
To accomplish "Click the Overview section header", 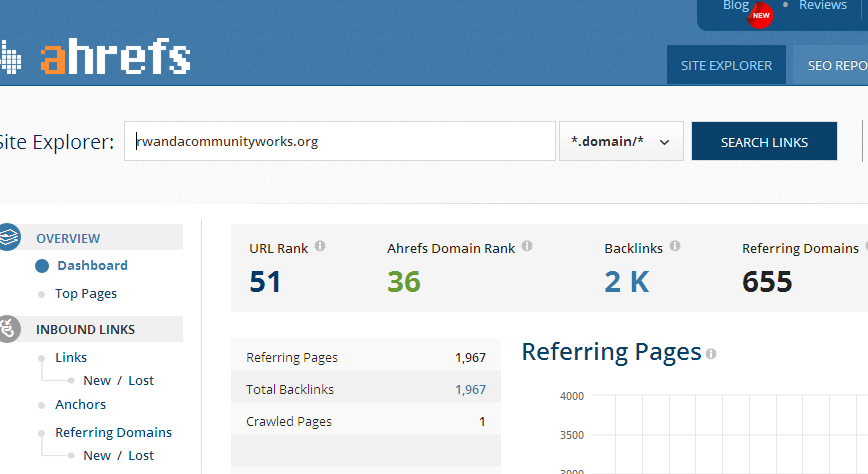I will point(68,238).
